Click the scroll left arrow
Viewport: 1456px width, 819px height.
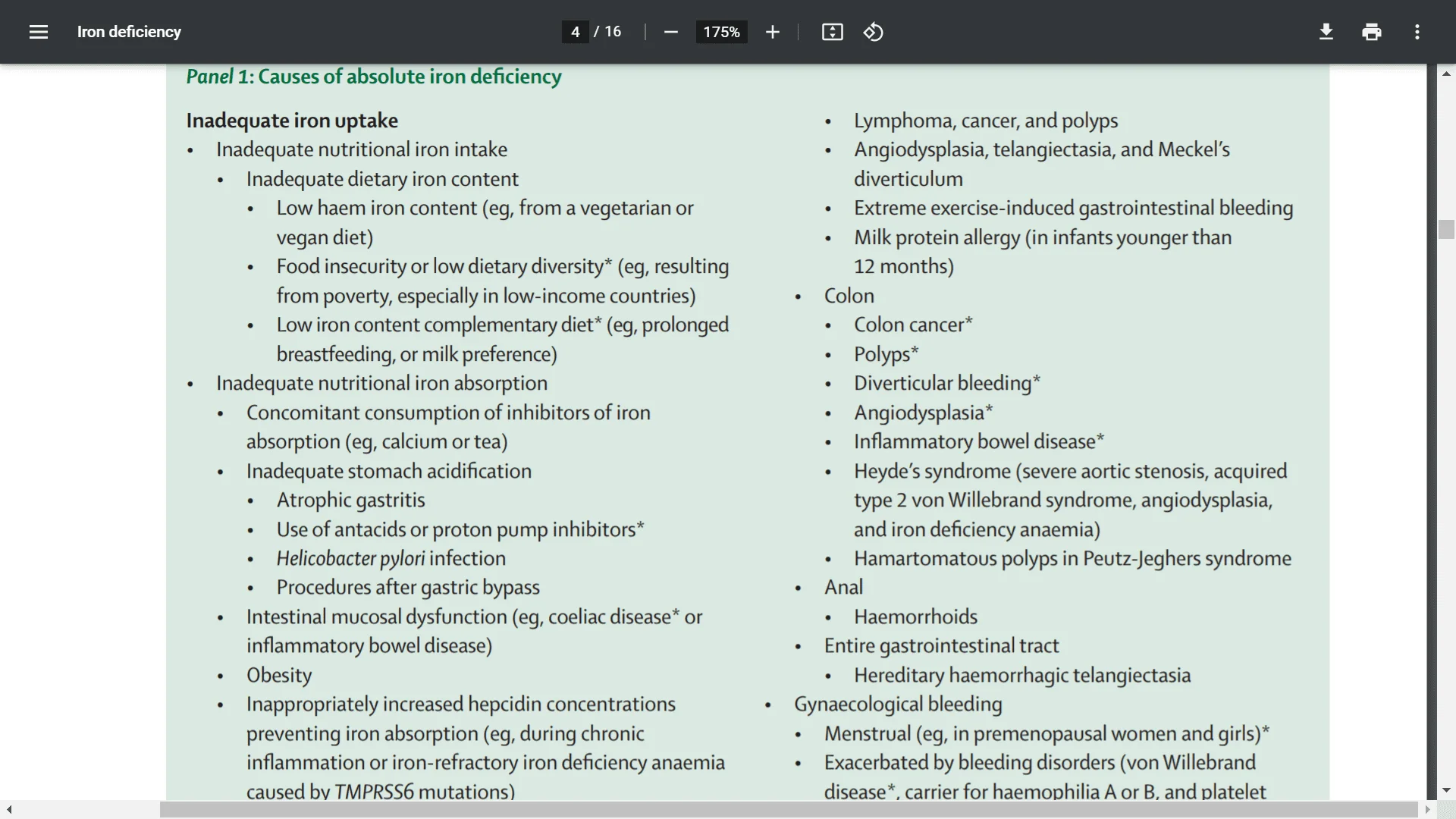pyautogui.click(x=9, y=810)
